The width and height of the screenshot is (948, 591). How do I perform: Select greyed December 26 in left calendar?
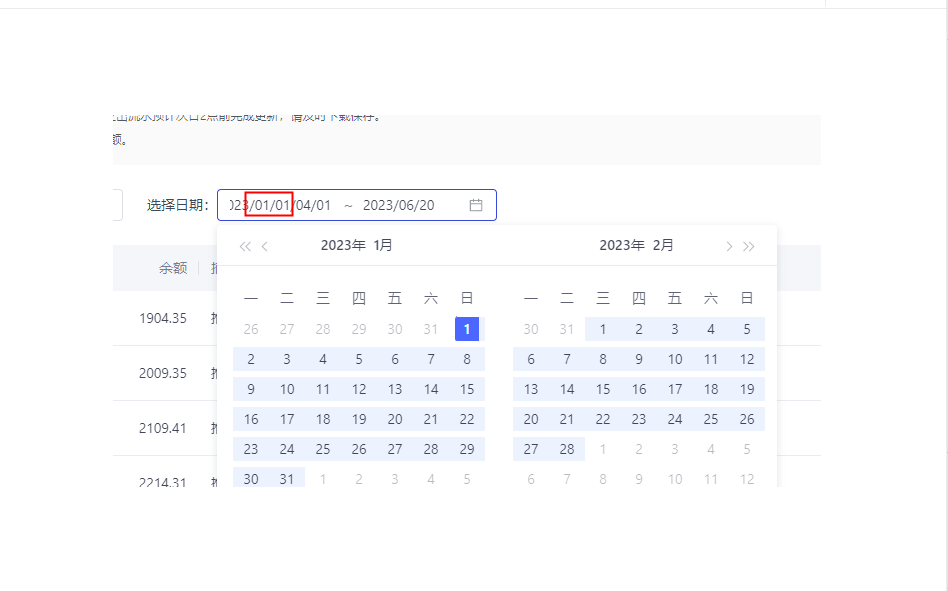point(251,329)
